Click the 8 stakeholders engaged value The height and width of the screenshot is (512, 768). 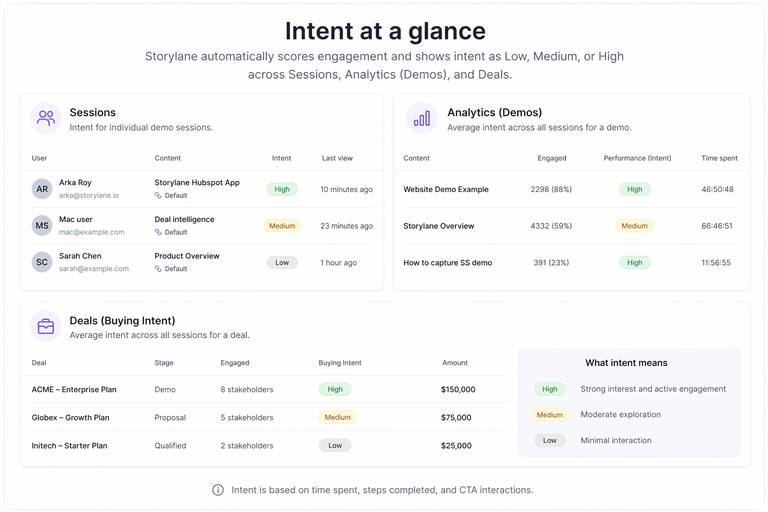pyautogui.click(x=247, y=390)
